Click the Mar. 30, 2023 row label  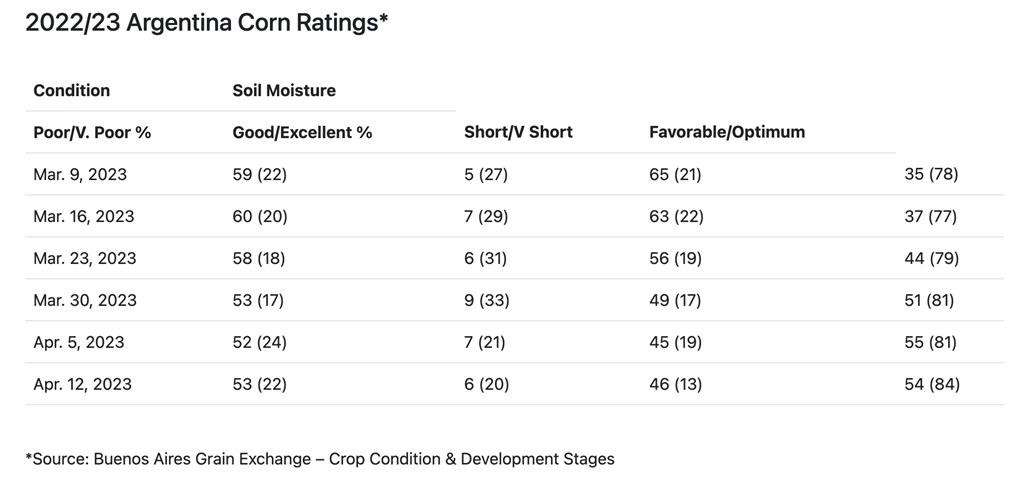pos(84,300)
